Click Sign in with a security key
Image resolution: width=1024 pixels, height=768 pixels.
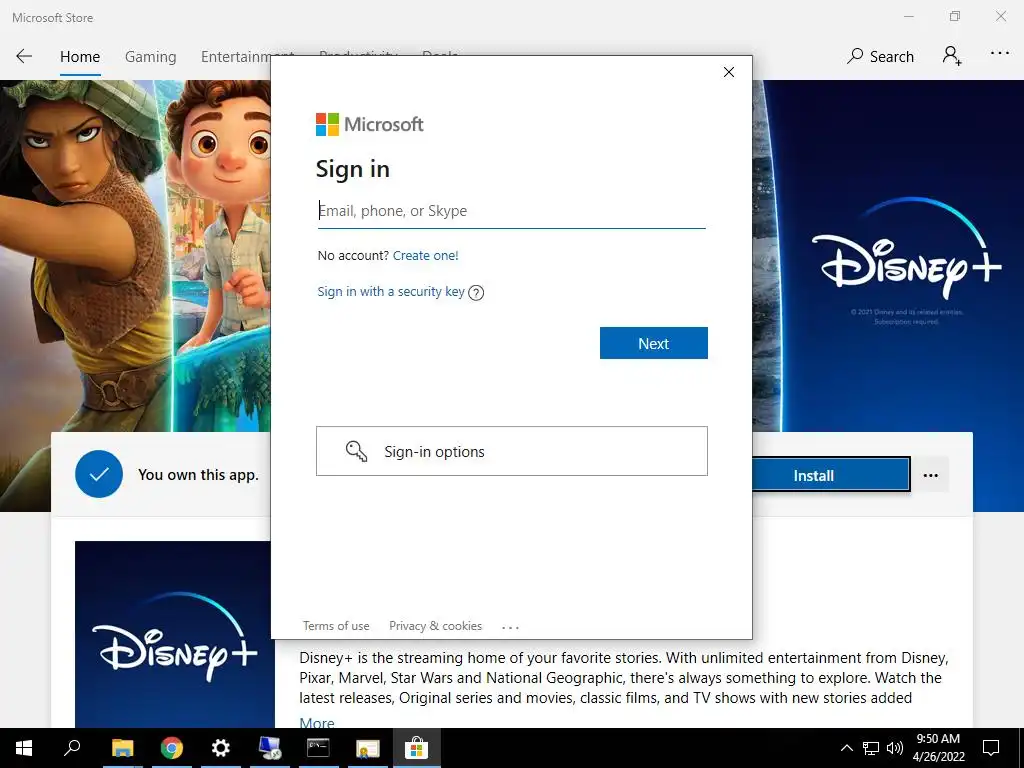[x=391, y=292]
